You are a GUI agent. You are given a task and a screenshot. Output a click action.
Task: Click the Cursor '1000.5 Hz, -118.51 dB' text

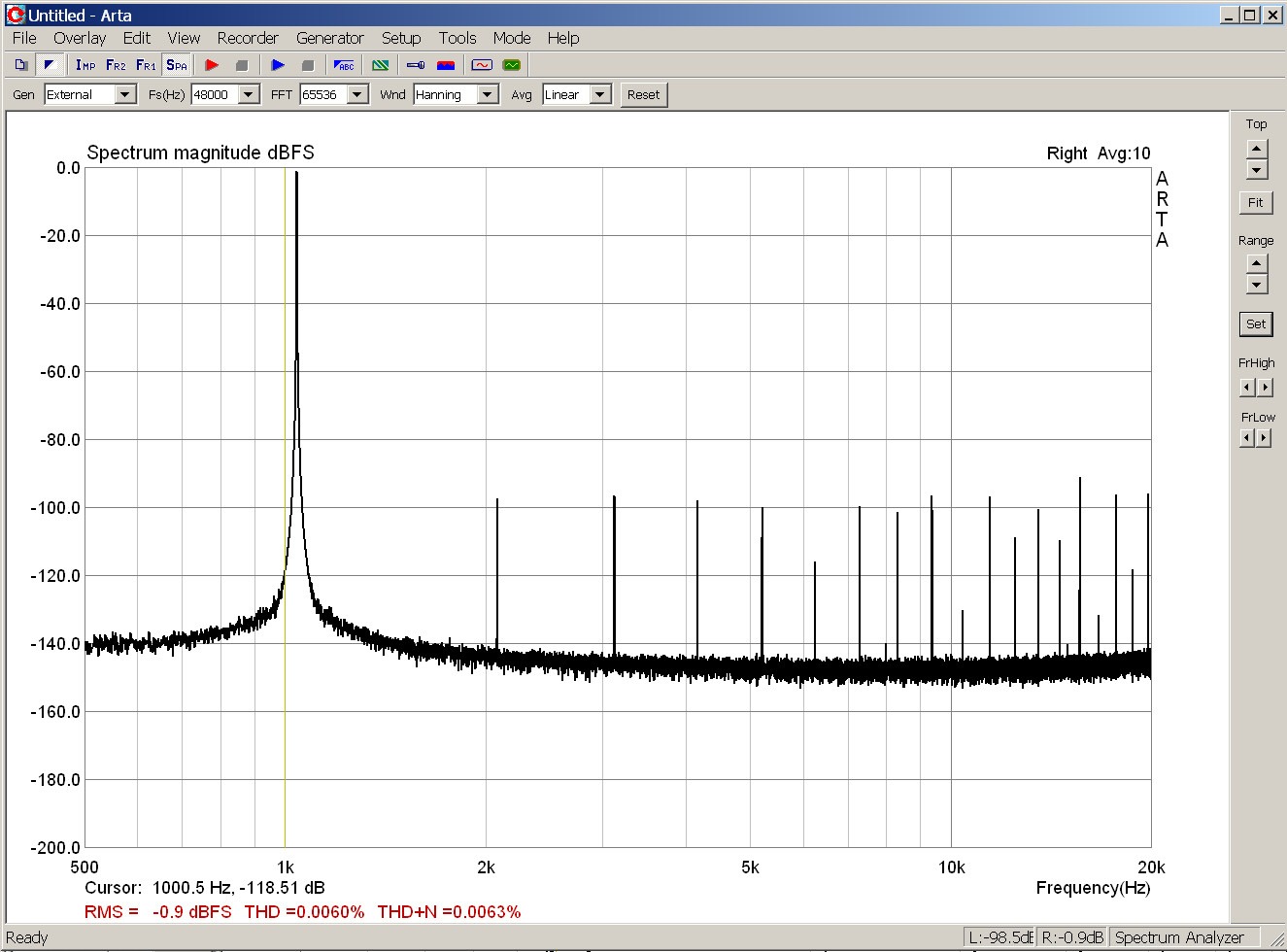pos(239,887)
